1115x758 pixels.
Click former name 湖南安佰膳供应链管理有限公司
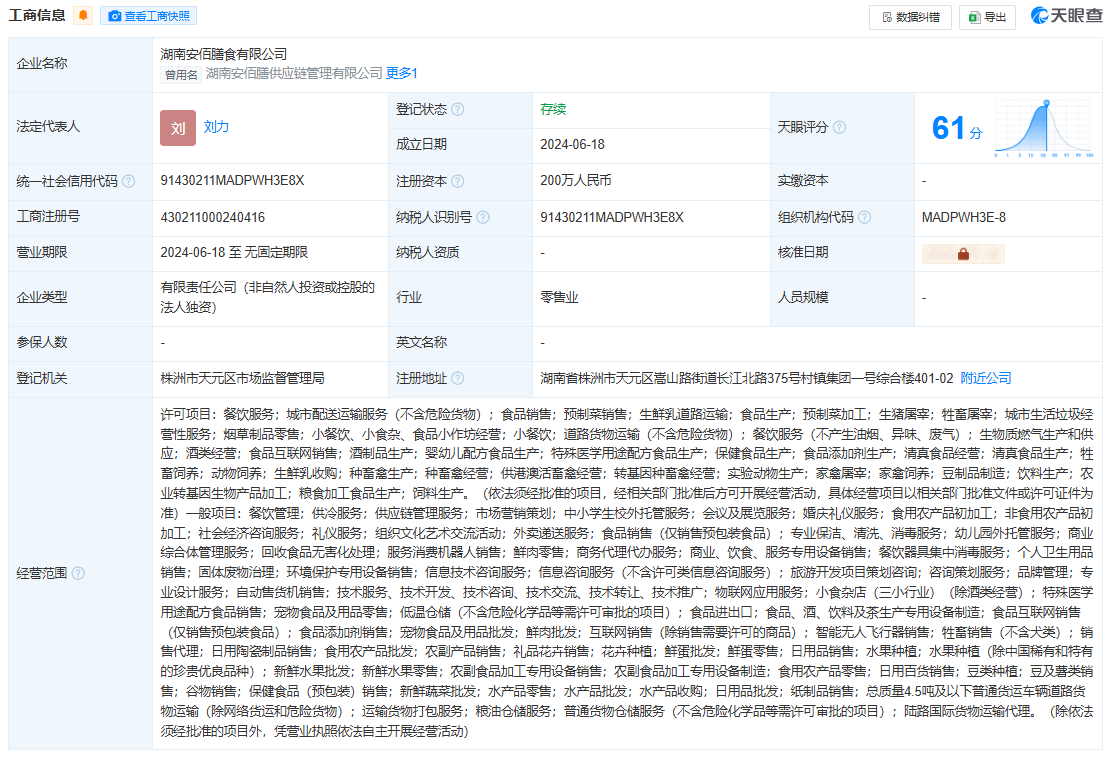coord(294,73)
